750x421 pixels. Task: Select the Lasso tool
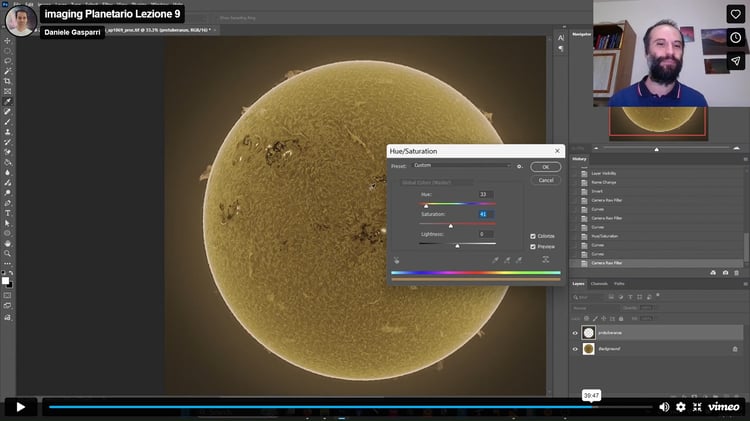pyautogui.click(x=7, y=61)
